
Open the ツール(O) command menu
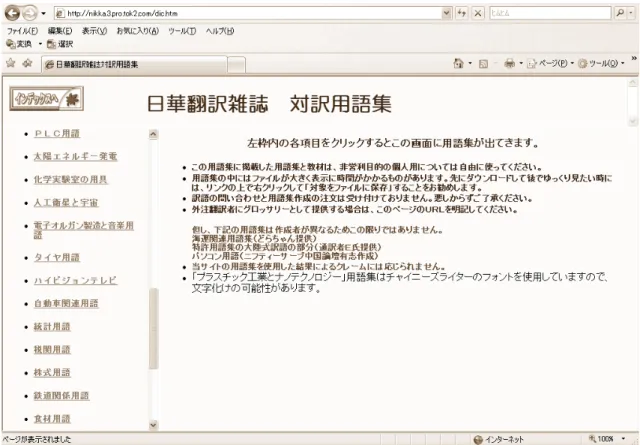coord(601,63)
